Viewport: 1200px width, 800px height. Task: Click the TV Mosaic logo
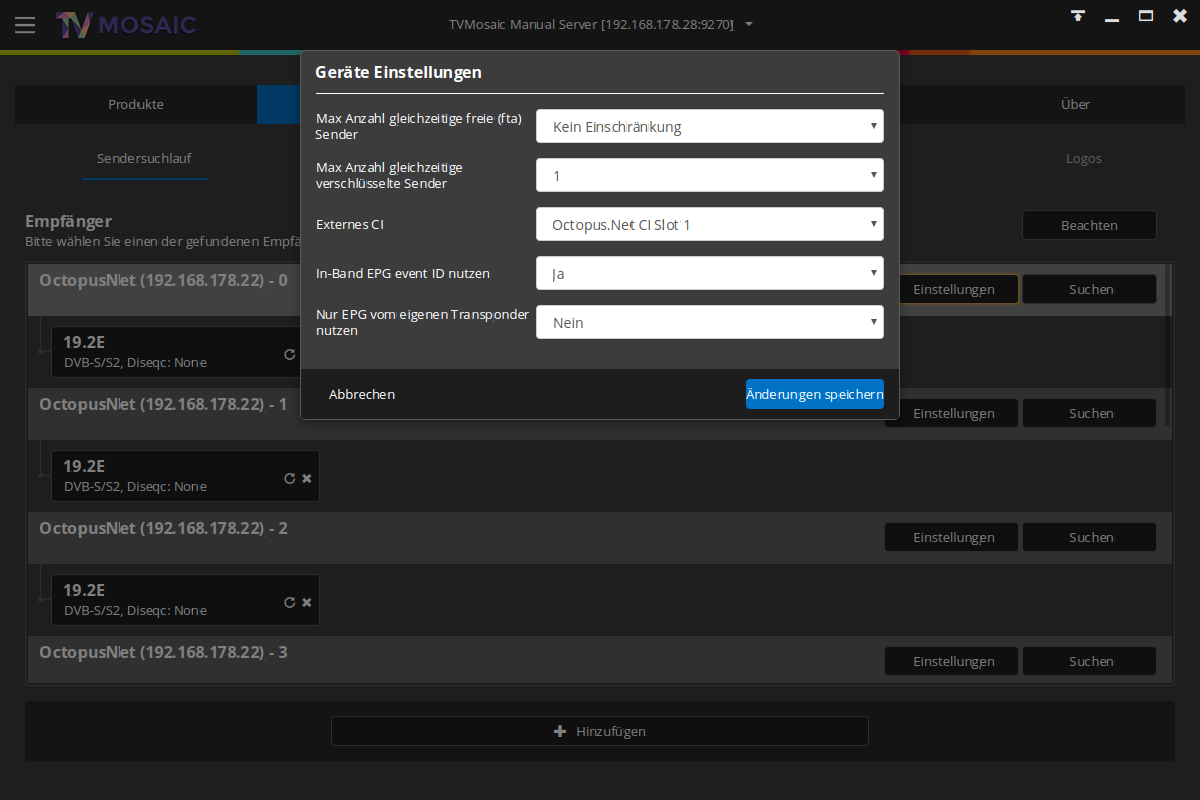pyautogui.click(x=126, y=25)
